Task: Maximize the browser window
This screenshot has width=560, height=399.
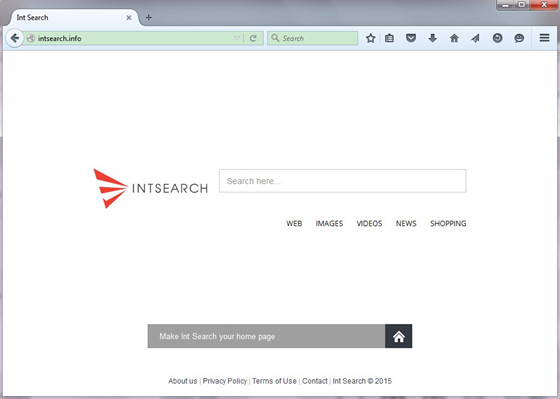Action: [522, 5]
